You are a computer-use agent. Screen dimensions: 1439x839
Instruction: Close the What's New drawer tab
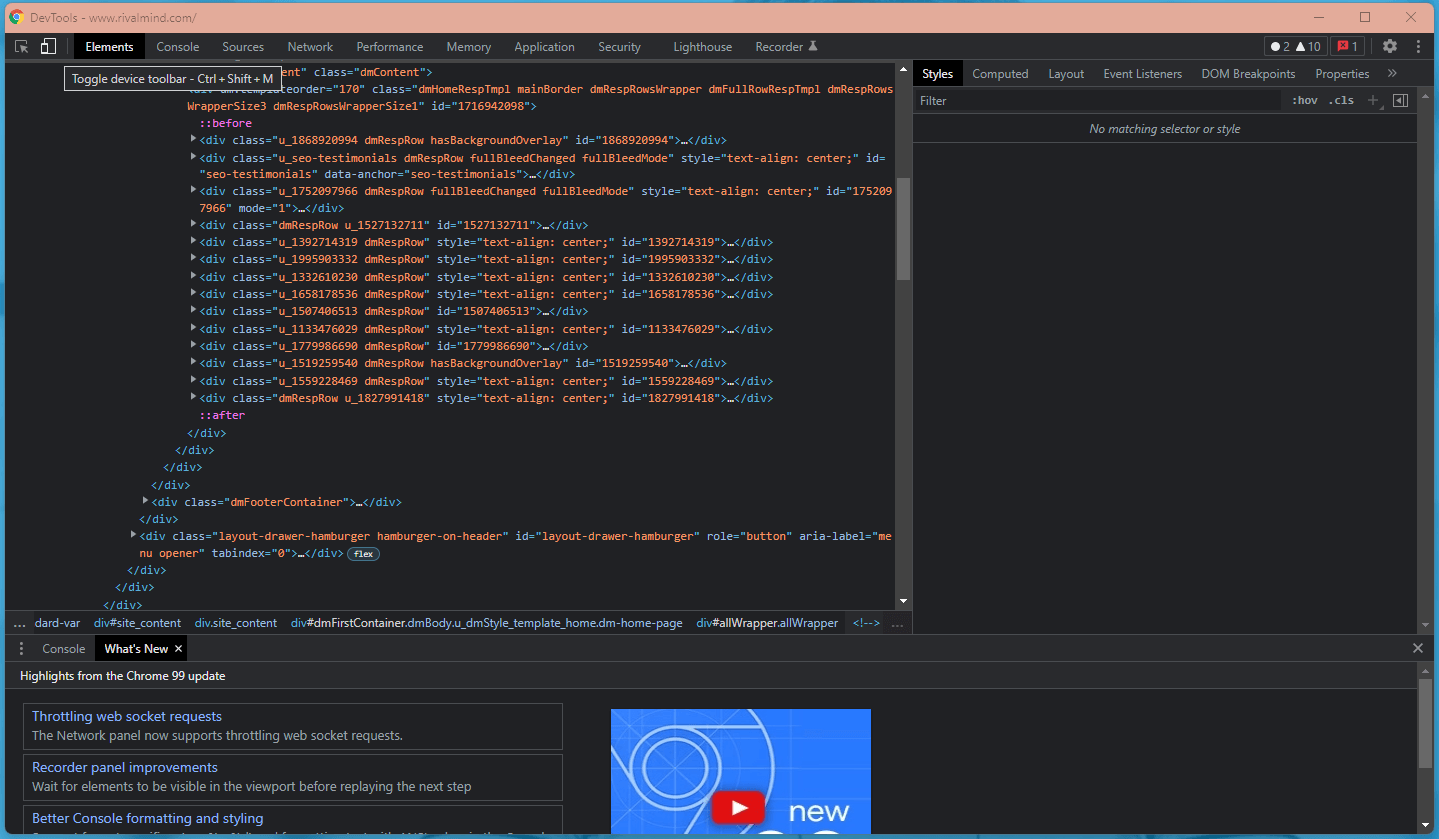click(x=178, y=648)
